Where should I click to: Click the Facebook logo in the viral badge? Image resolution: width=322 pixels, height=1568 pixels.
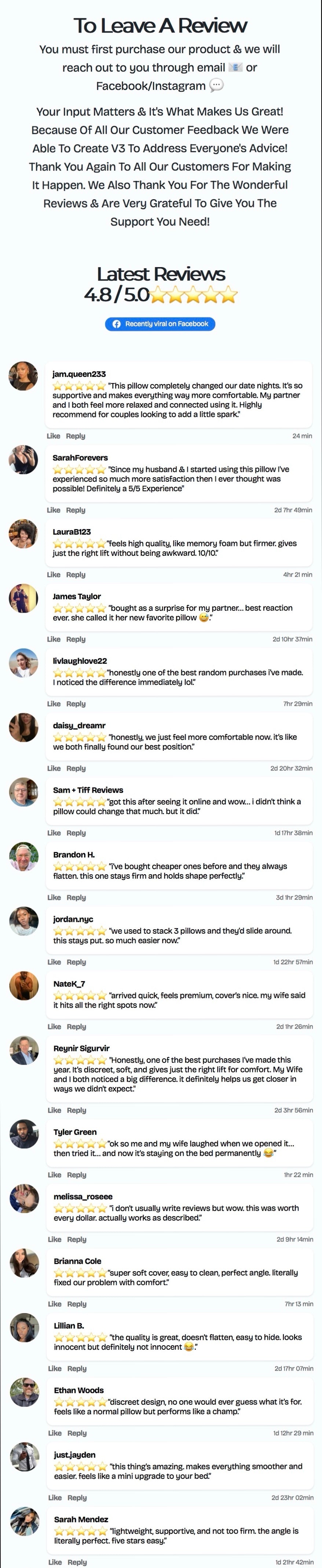click(116, 324)
